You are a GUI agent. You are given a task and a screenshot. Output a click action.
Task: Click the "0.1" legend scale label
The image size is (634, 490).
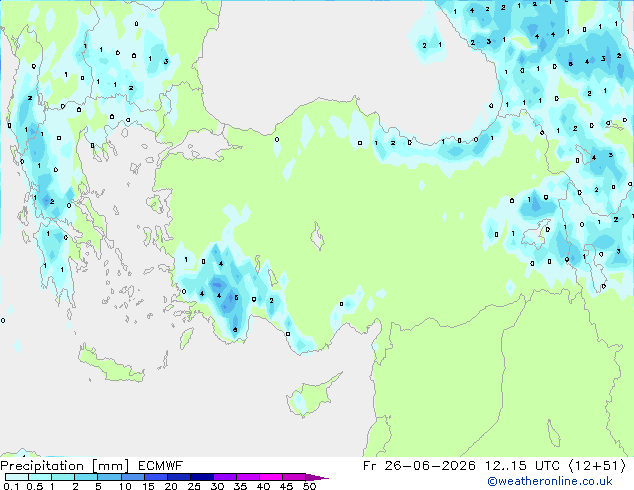click(11, 486)
